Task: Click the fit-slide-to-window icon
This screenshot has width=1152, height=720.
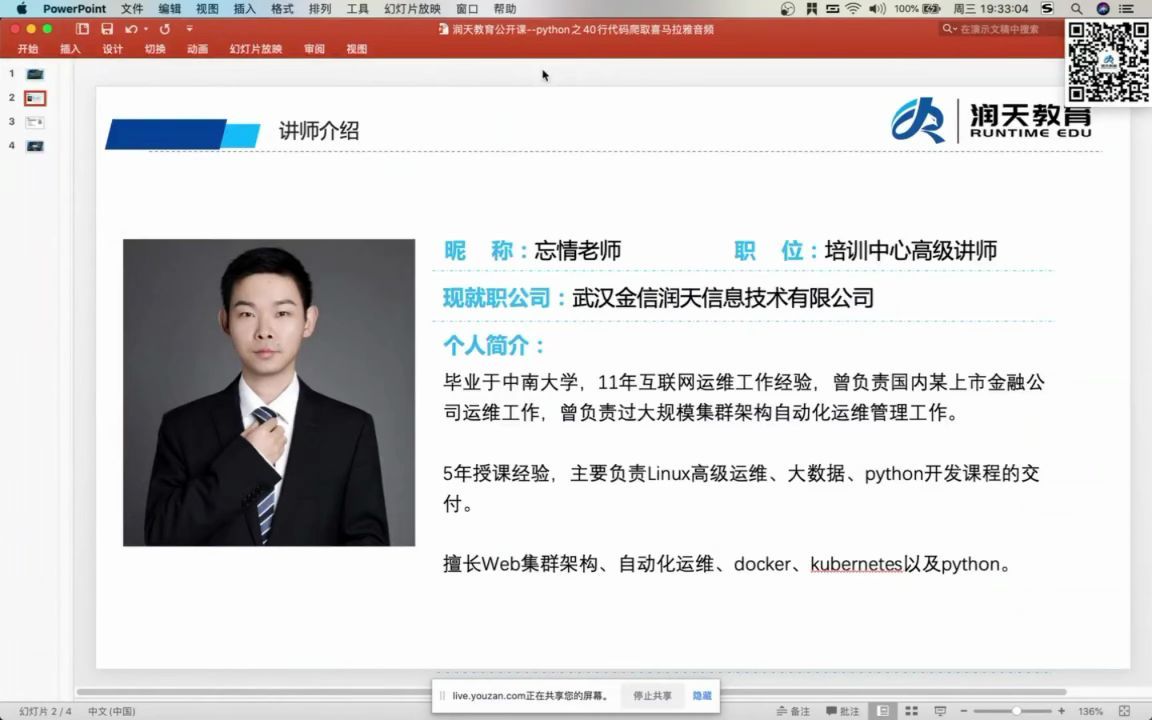Action: pyautogui.click(x=1124, y=711)
